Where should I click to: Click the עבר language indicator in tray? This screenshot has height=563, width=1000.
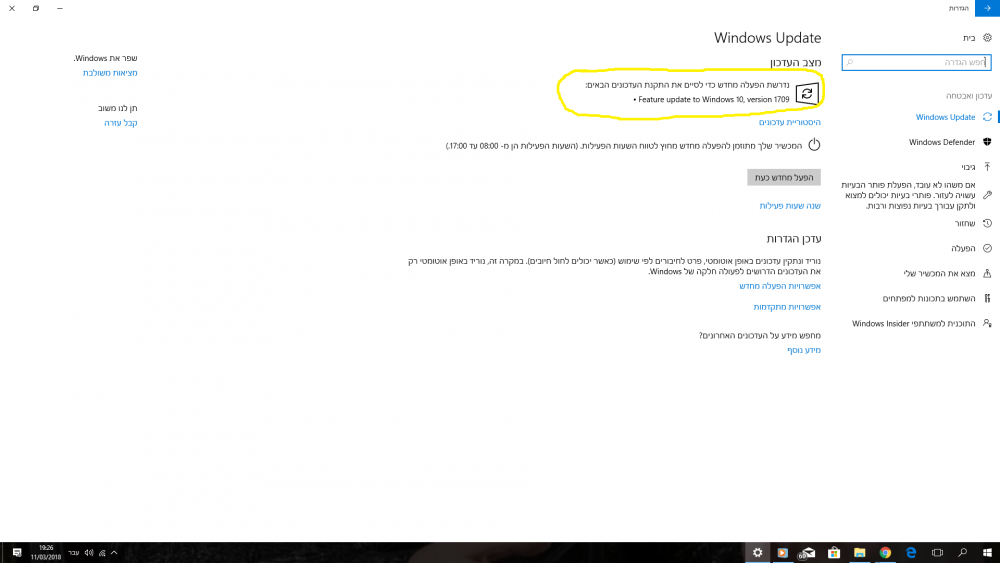73,553
